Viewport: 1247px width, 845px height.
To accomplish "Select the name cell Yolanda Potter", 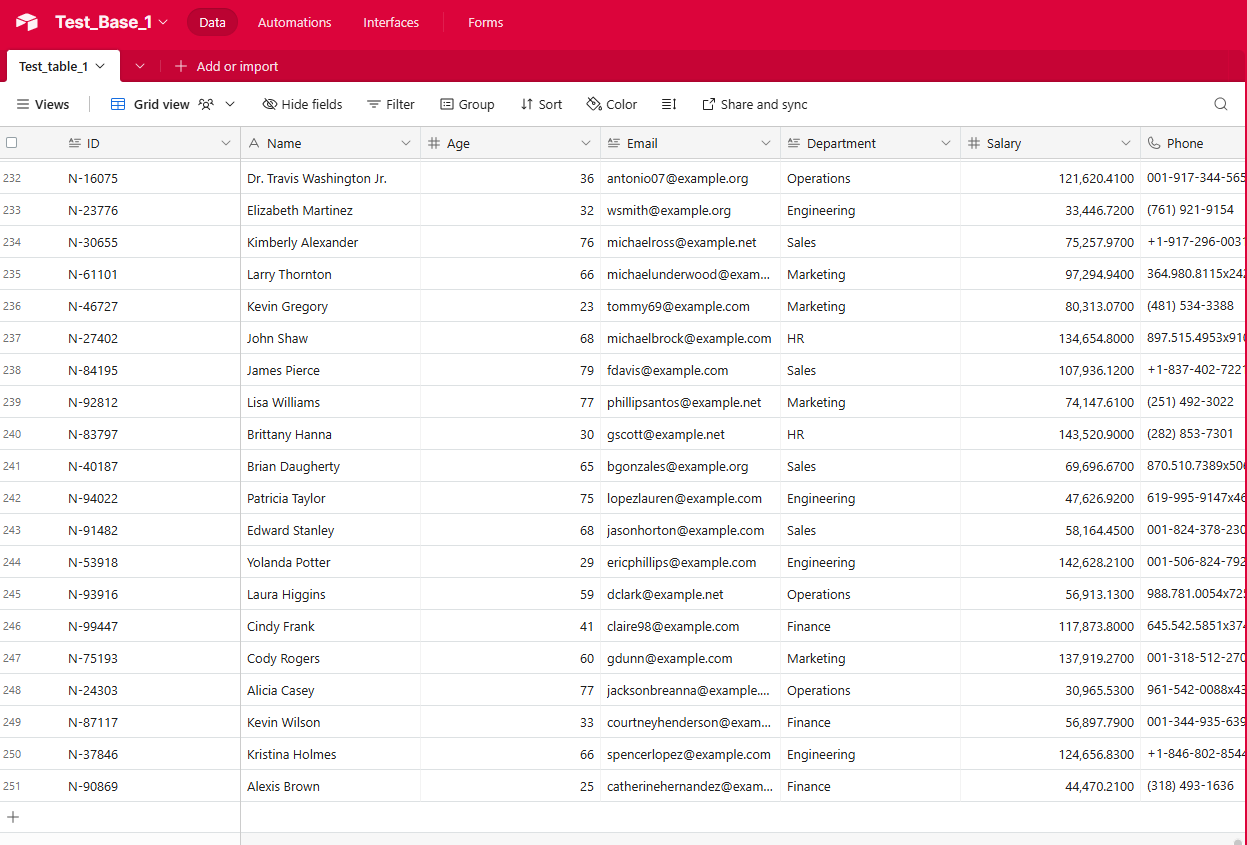I will coord(330,562).
